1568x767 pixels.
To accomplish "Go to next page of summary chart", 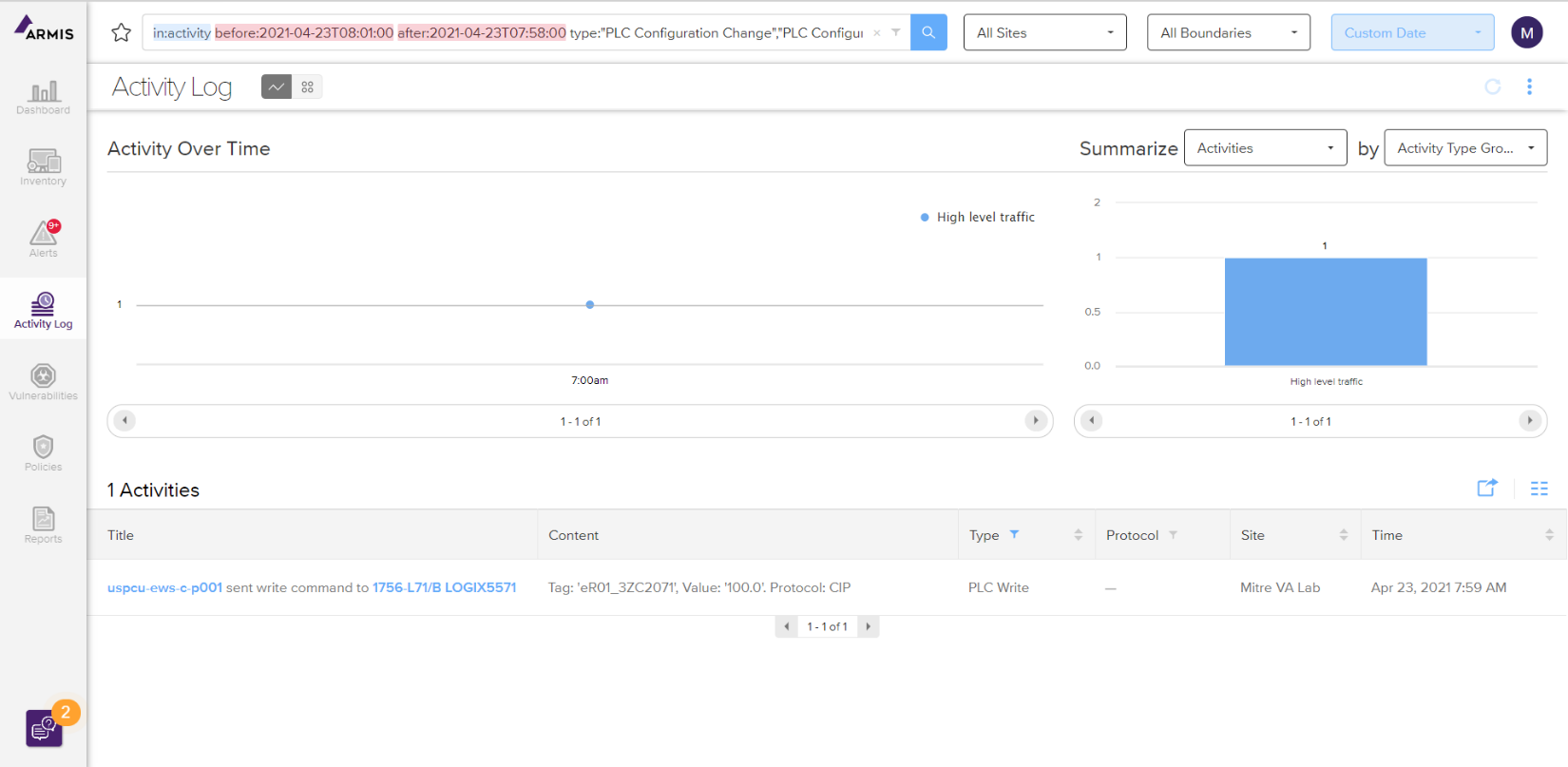I will [1529, 420].
